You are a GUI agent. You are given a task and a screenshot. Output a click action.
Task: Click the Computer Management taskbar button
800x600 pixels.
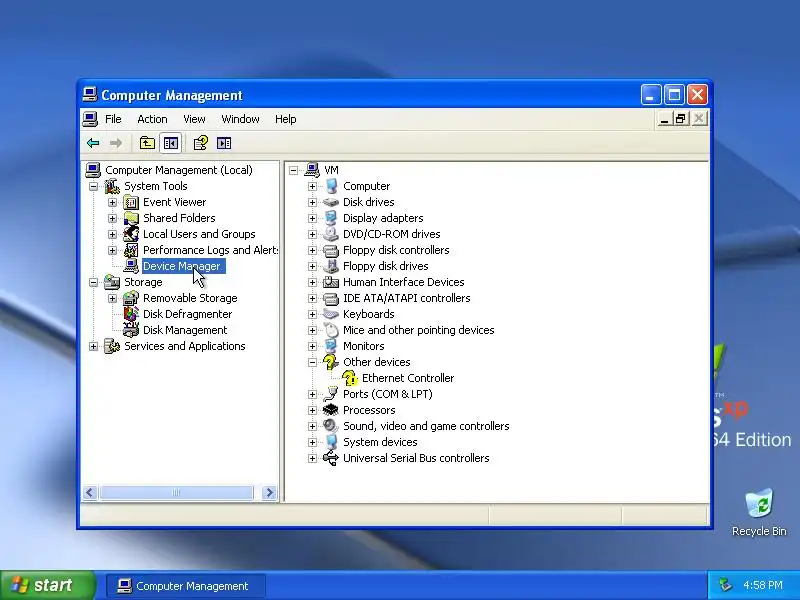186,586
